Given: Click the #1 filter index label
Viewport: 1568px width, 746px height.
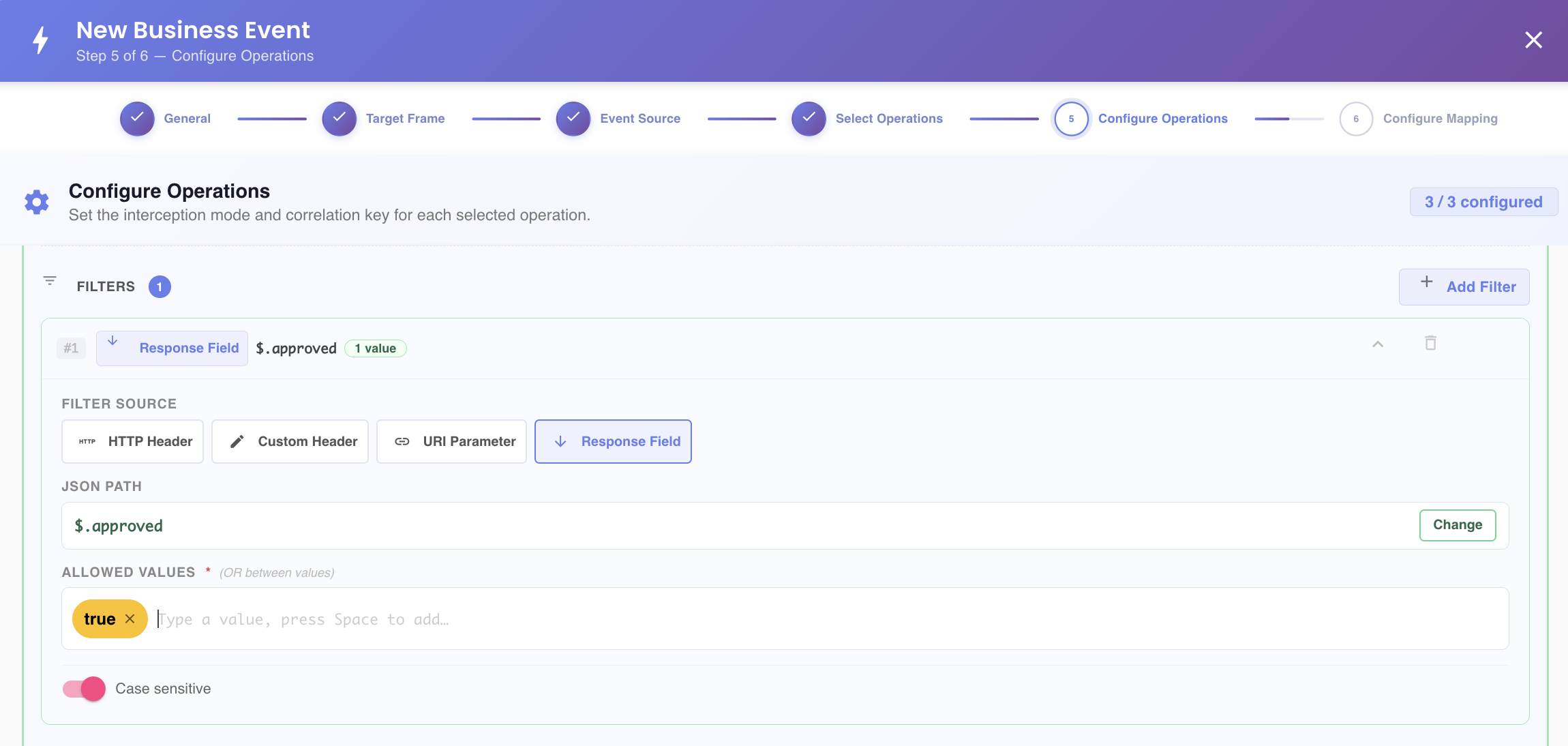Looking at the screenshot, I should tap(71, 348).
